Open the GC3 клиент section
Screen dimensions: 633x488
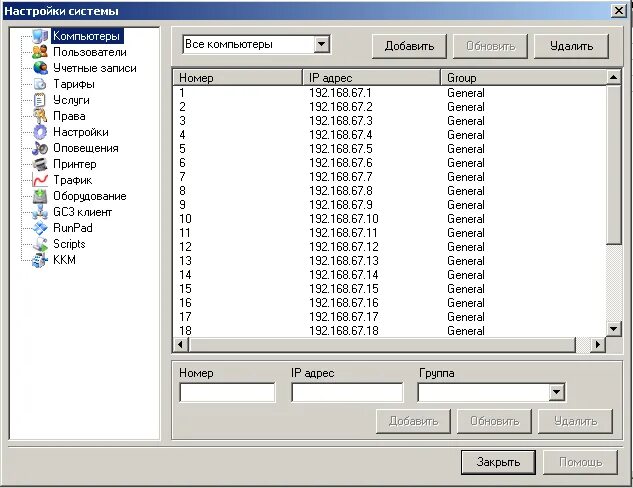click(82, 212)
